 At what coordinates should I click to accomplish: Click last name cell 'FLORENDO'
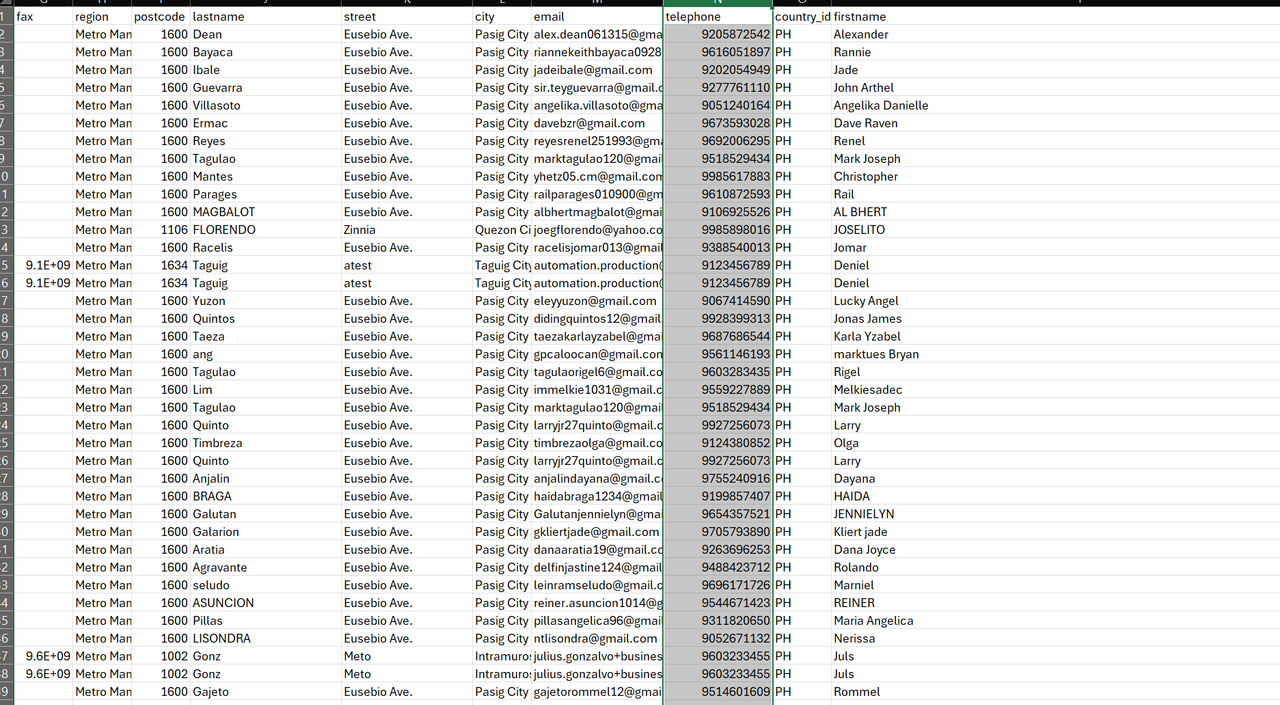pos(265,230)
